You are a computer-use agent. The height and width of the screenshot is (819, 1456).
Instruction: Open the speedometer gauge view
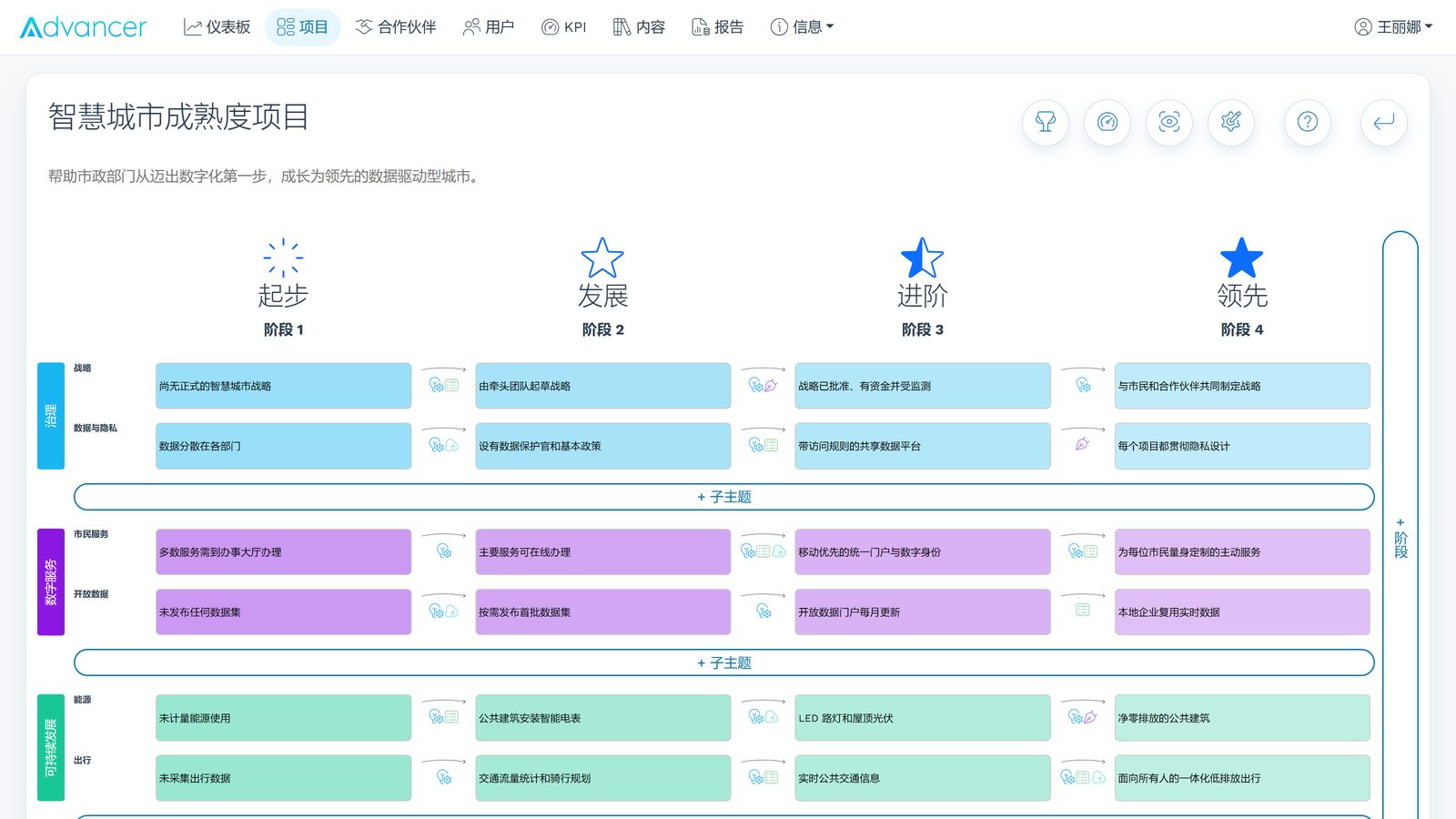pos(1107,122)
